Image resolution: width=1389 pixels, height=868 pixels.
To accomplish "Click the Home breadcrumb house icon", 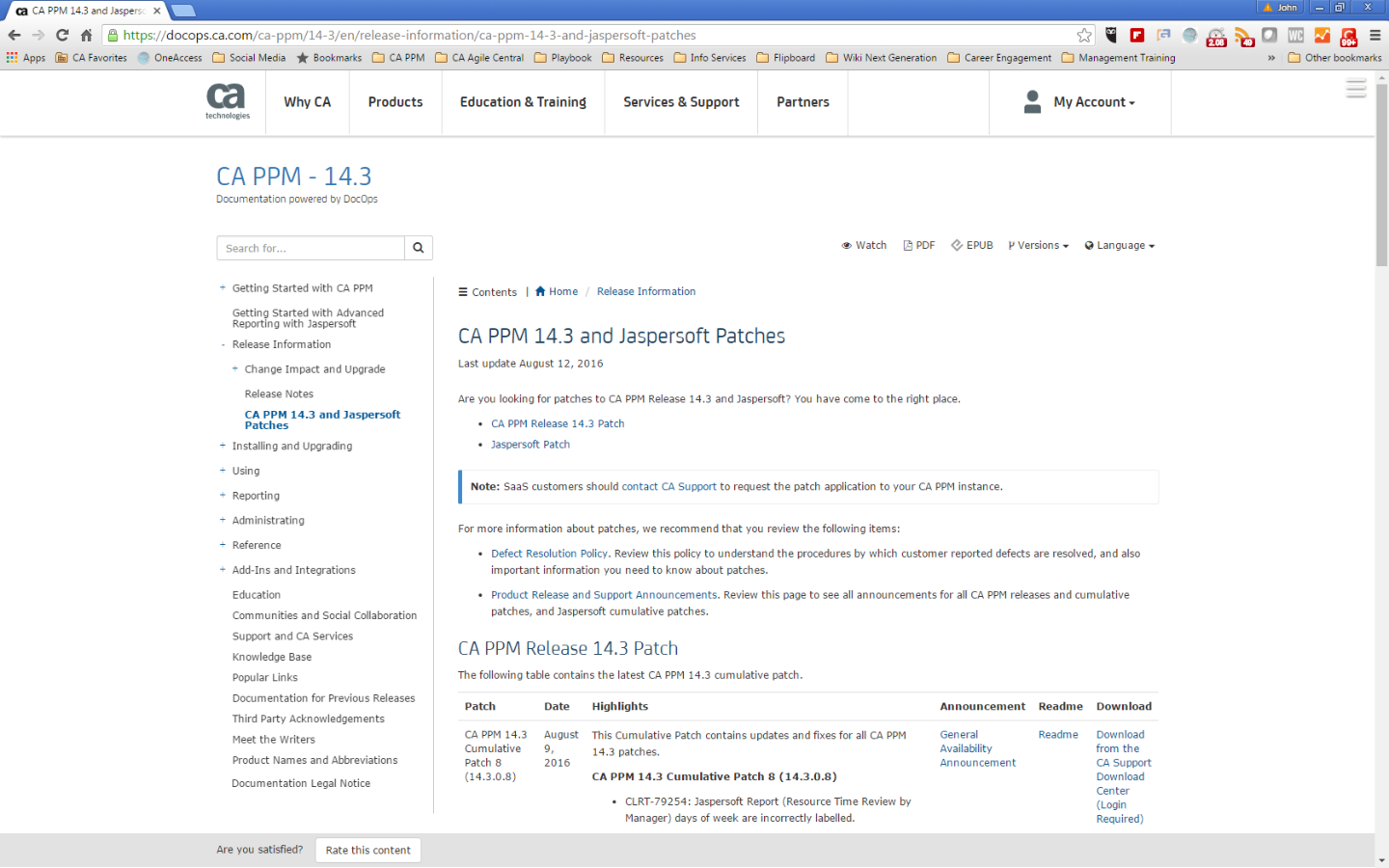I will (x=541, y=291).
